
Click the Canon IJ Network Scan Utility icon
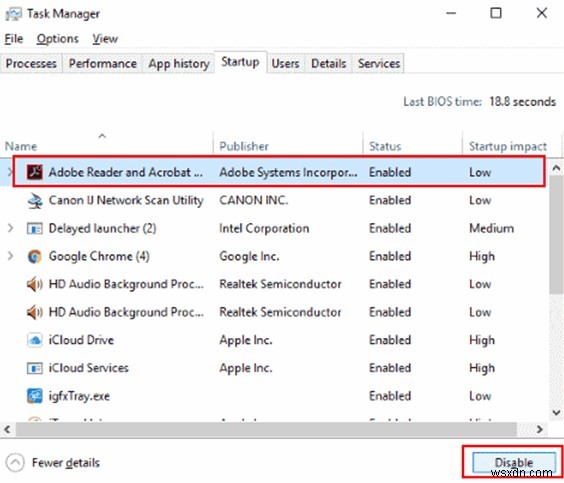(x=35, y=200)
